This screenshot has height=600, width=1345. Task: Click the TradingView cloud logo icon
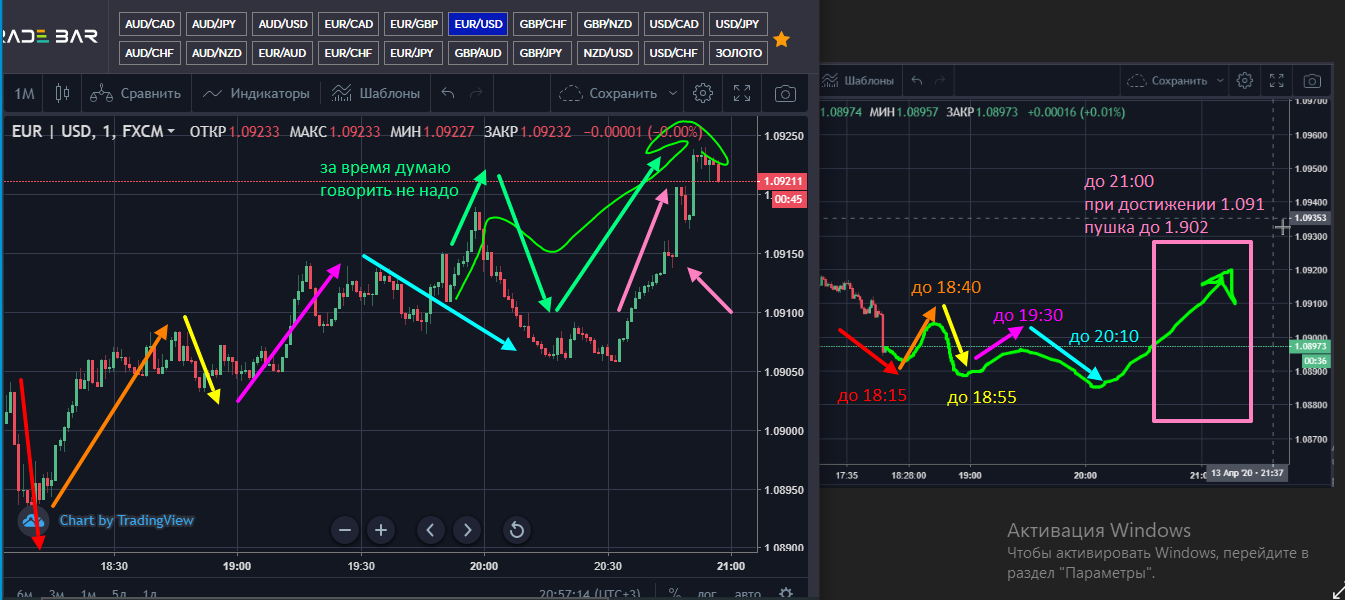[33, 520]
